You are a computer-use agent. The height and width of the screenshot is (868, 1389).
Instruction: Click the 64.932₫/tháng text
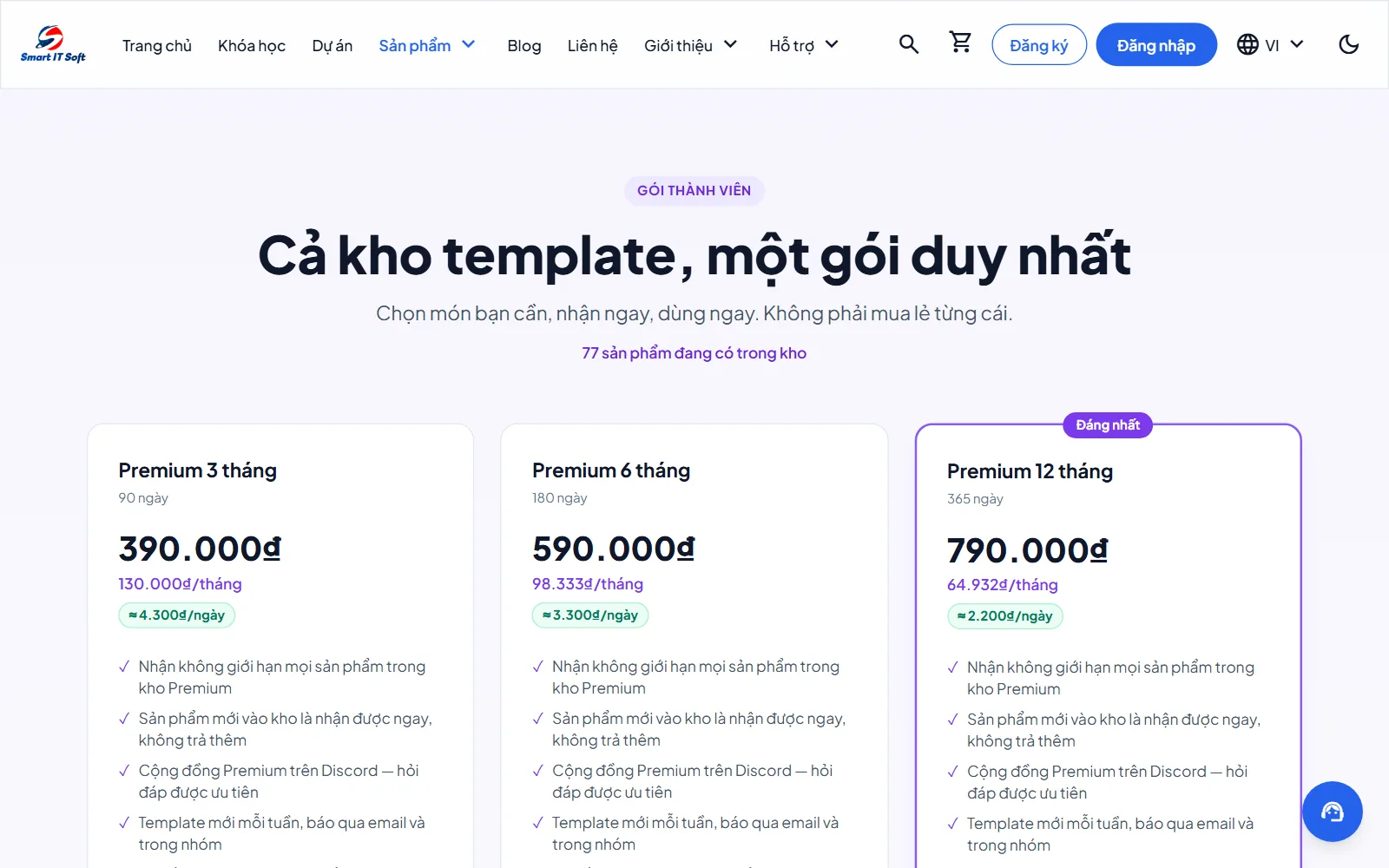point(1003,585)
